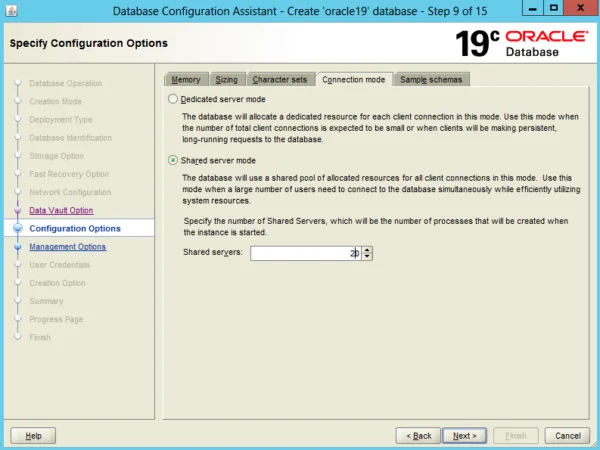Click the 'Fast Recovery Option' step text
Screen dimensions: 600x450
point(69,174)
